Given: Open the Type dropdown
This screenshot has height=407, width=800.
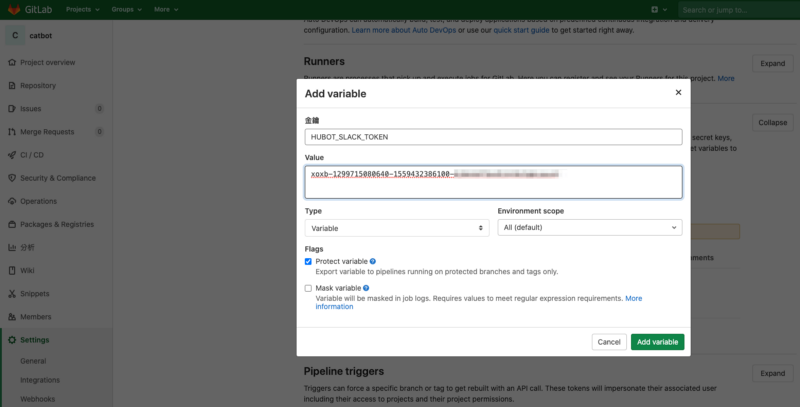Looking at the screenshot, I should (397, 228).
